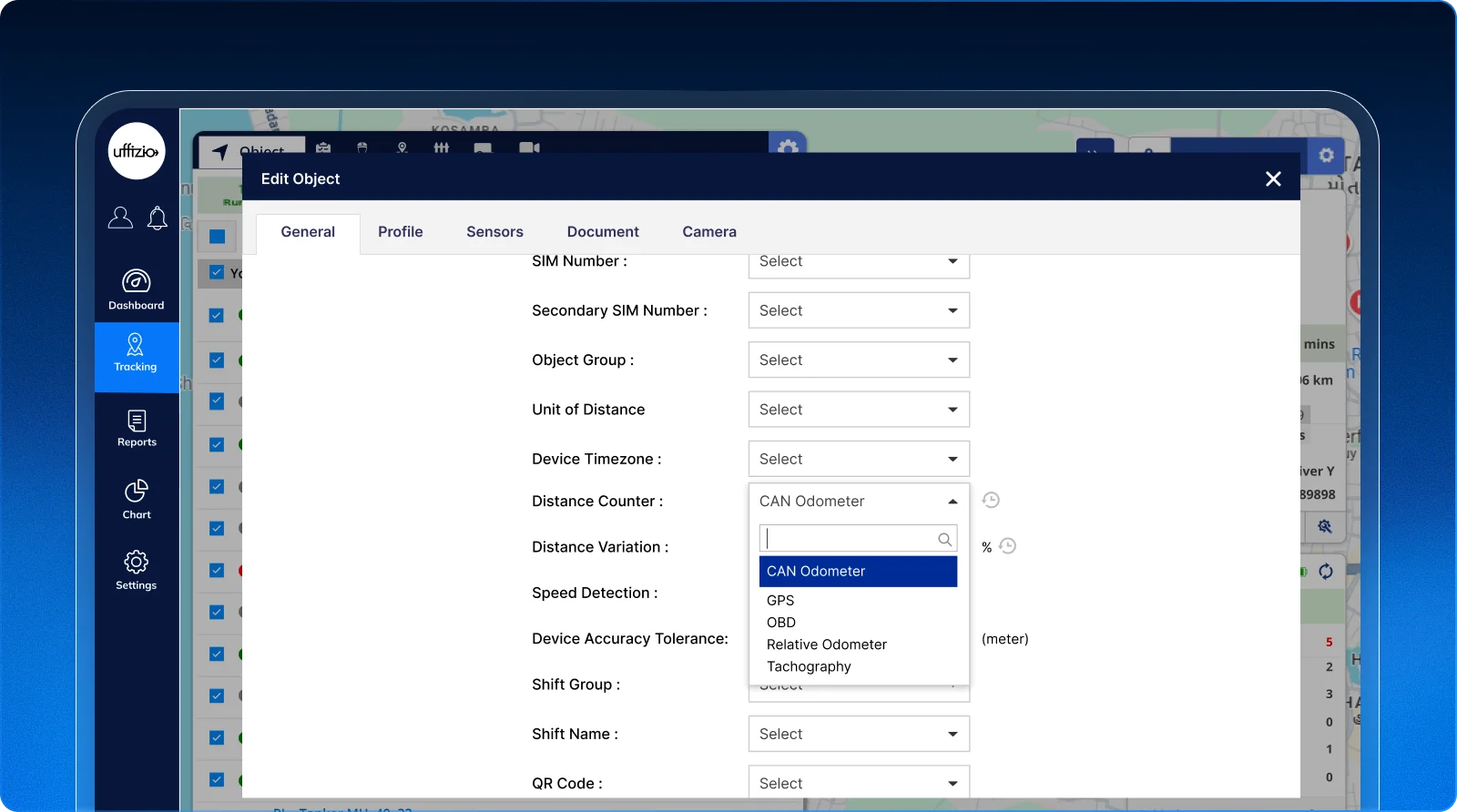Open the Reports section

(137, 428)
